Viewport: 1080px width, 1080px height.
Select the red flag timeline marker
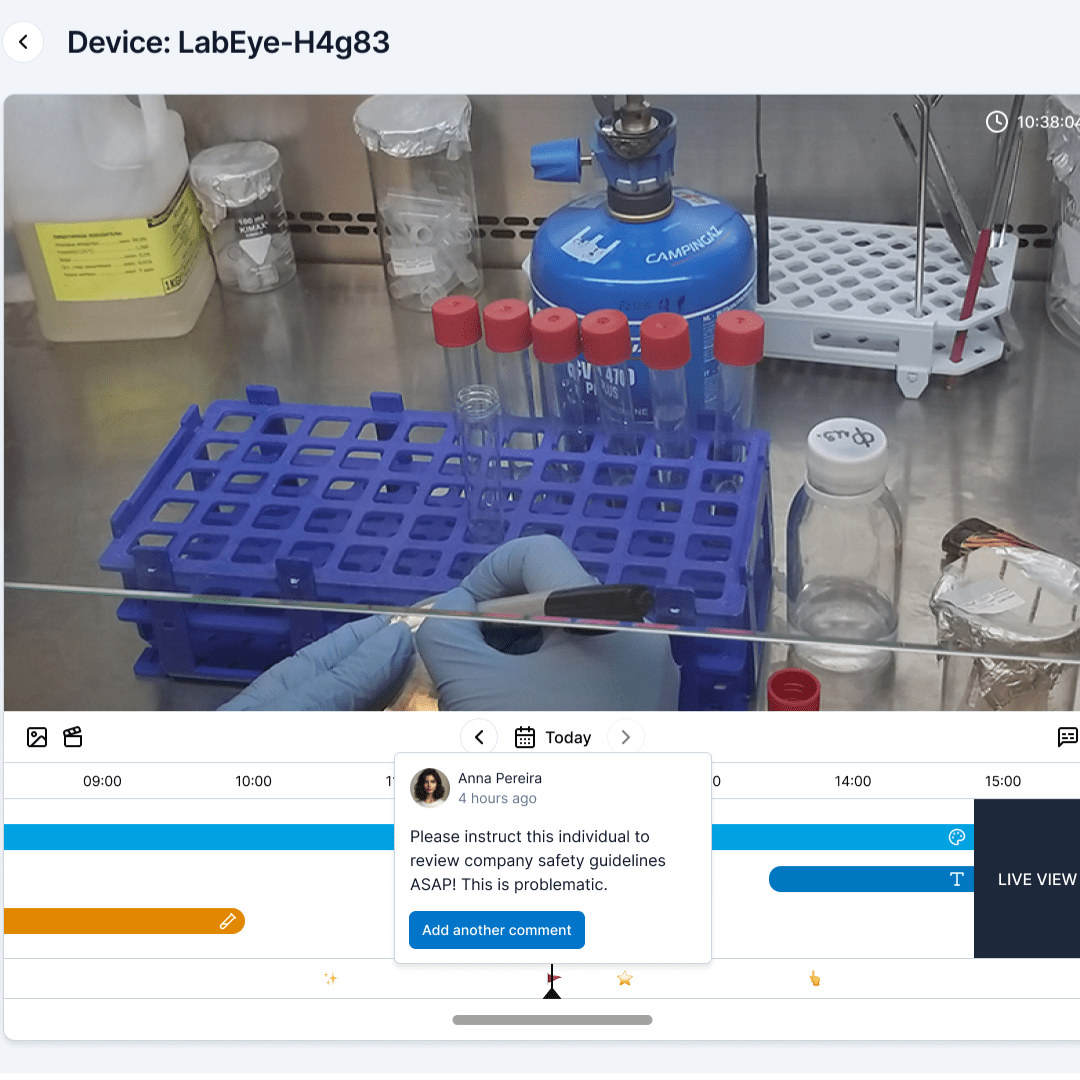point(554,977)
